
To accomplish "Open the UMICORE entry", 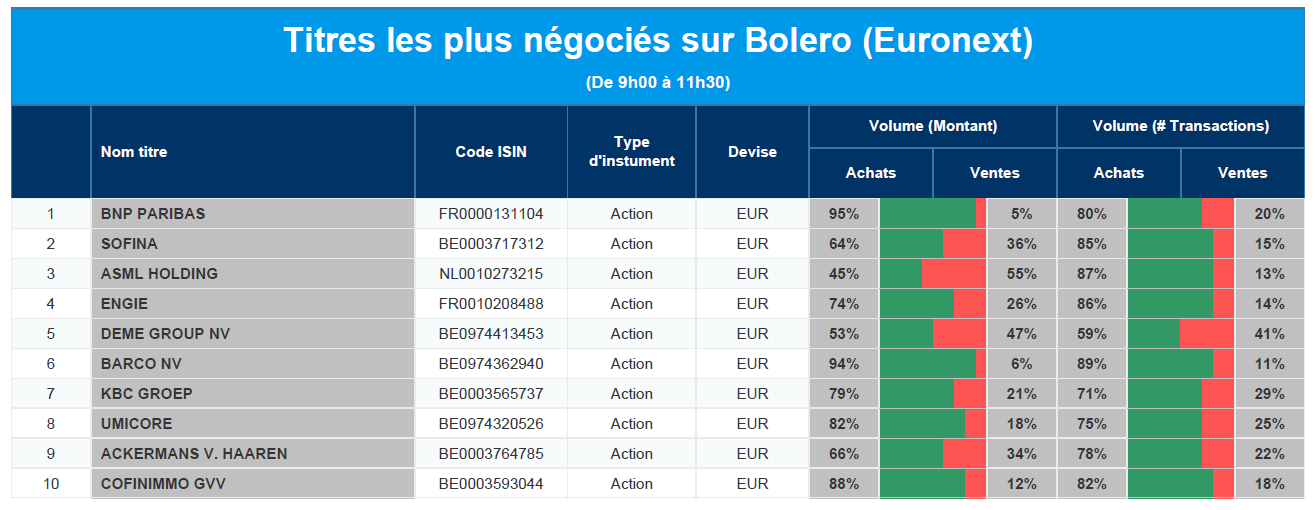I will point(137,424).
